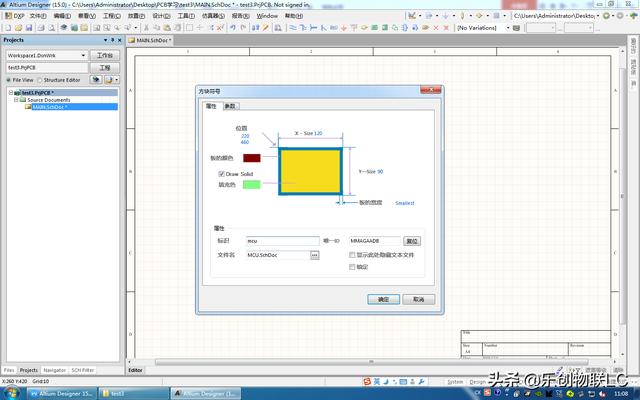Click the horizontal scrollbar under schematic sheet

(x=371, y=362)
